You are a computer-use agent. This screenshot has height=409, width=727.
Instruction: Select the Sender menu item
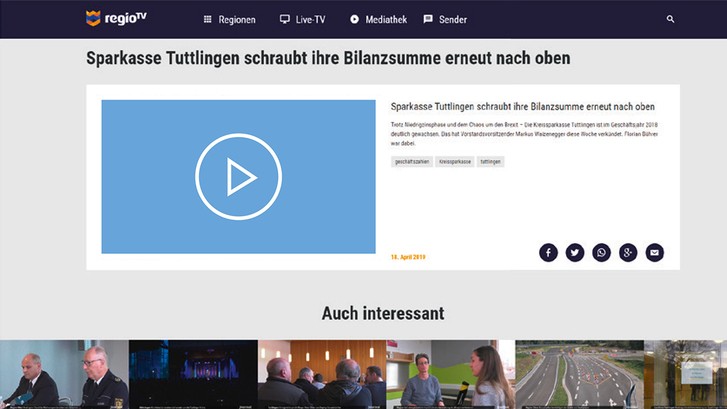click(445, 19)
